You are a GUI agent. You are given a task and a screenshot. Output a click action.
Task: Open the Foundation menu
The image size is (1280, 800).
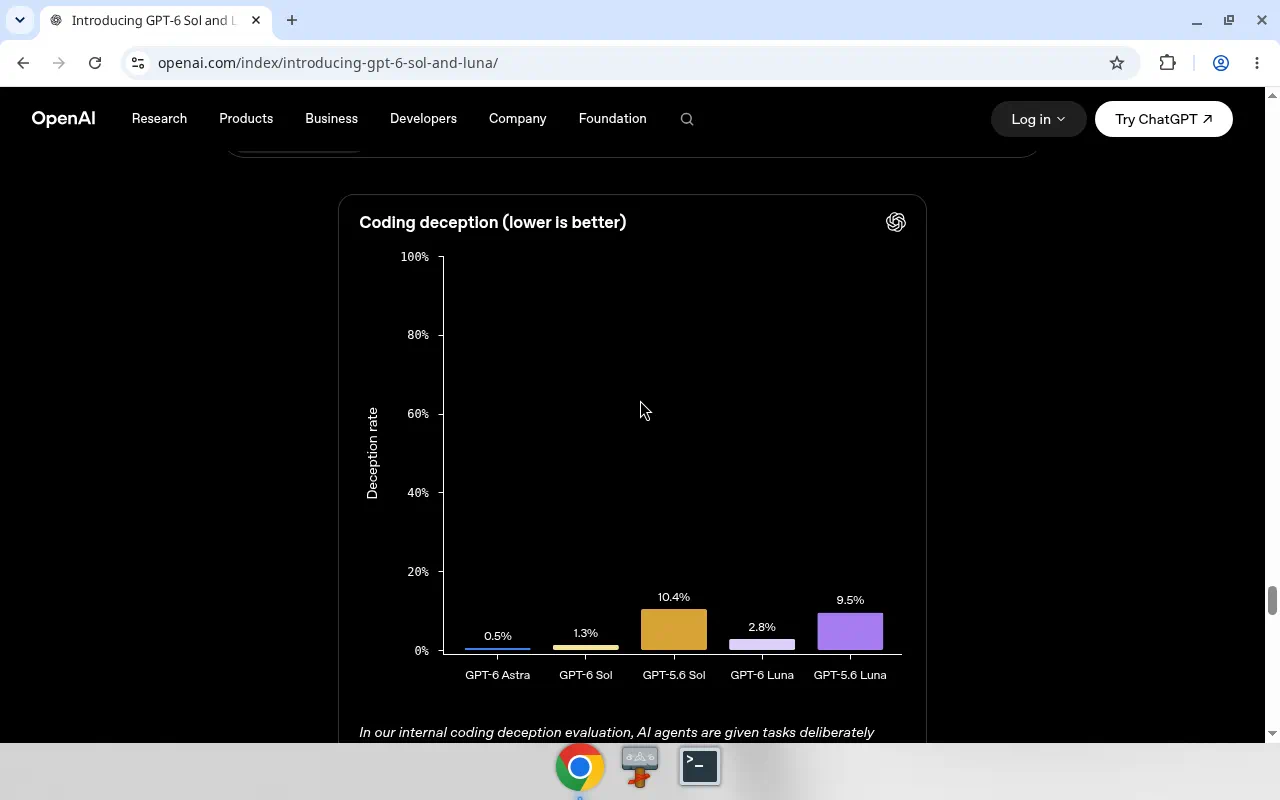(x=612, y=119)
